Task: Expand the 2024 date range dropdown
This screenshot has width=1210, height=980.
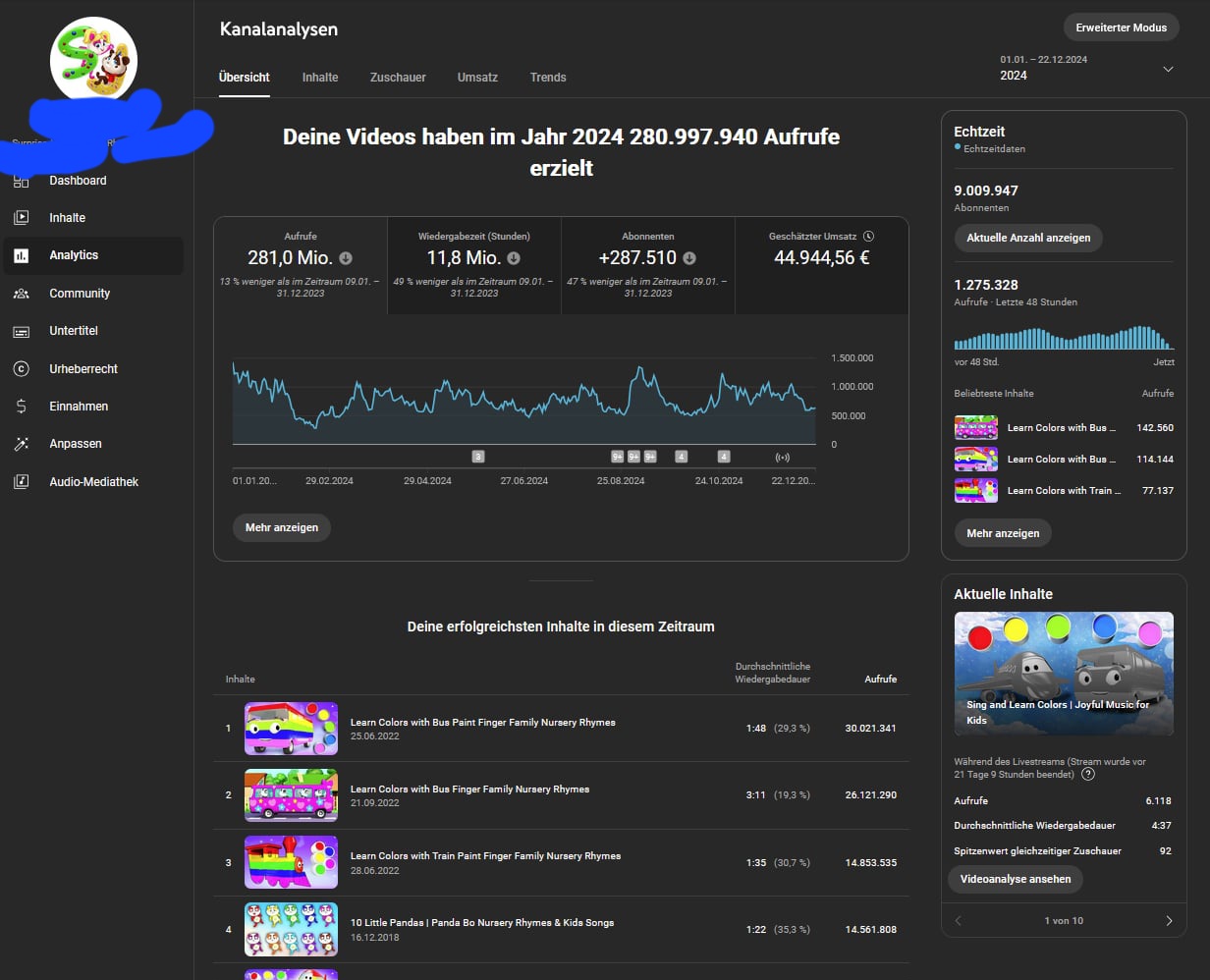Action: click(x=1168, y=69)
